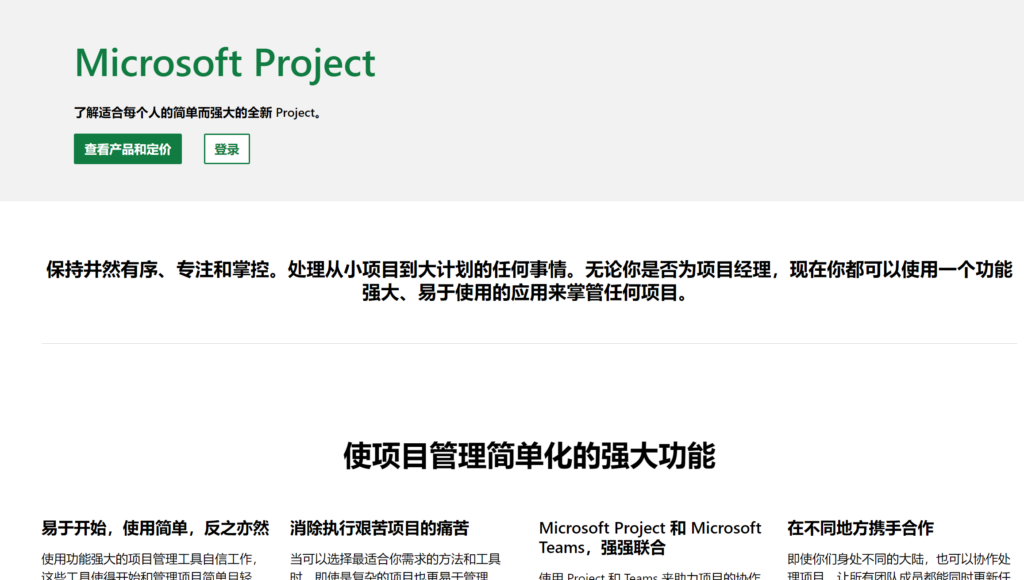Click the Microsoft Project 和 Microsoft Teams 强强联合 heading
The image size is (1024, 580).
pos(650,530)
